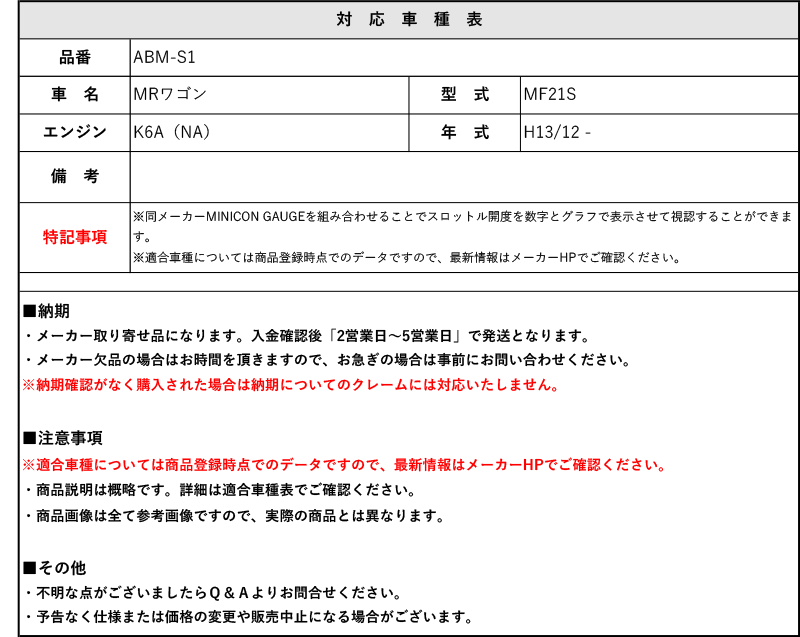Click the part number ABM-S1
The width and height of the screenshot is (800, 637).
[x=164, y=57]
